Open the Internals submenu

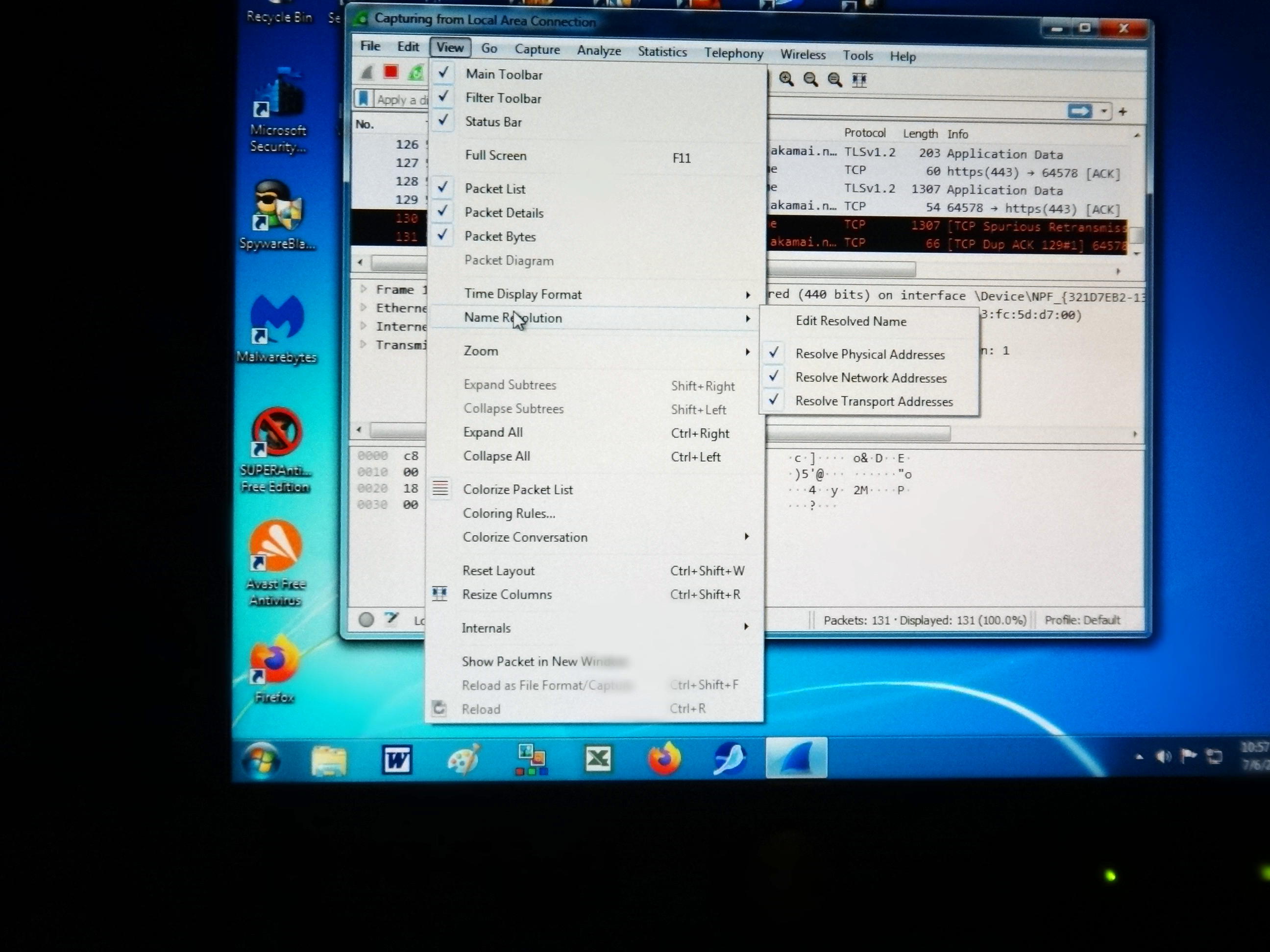595,627
